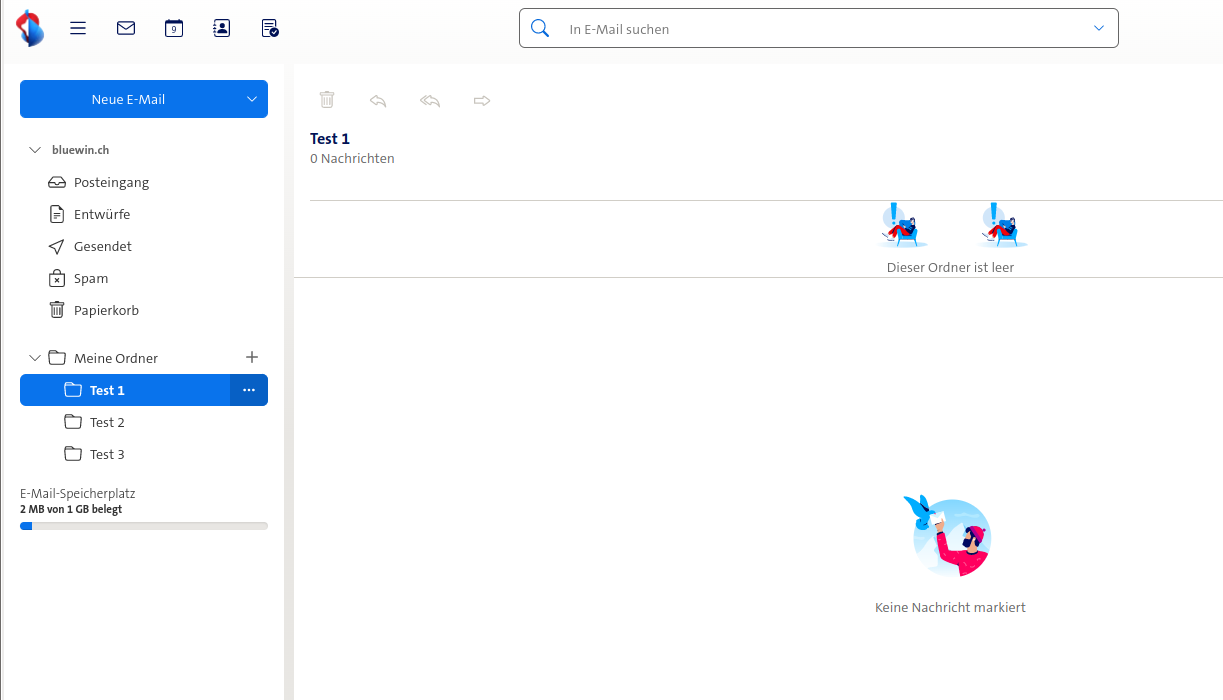
Task: Click the Spam box icon
Action: [x=57, y=278]
